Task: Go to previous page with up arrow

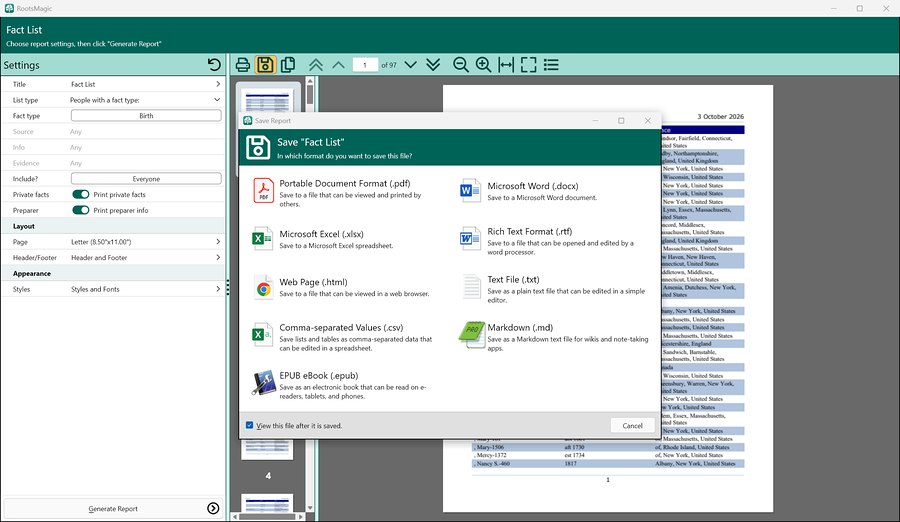Action: (339, 65)
